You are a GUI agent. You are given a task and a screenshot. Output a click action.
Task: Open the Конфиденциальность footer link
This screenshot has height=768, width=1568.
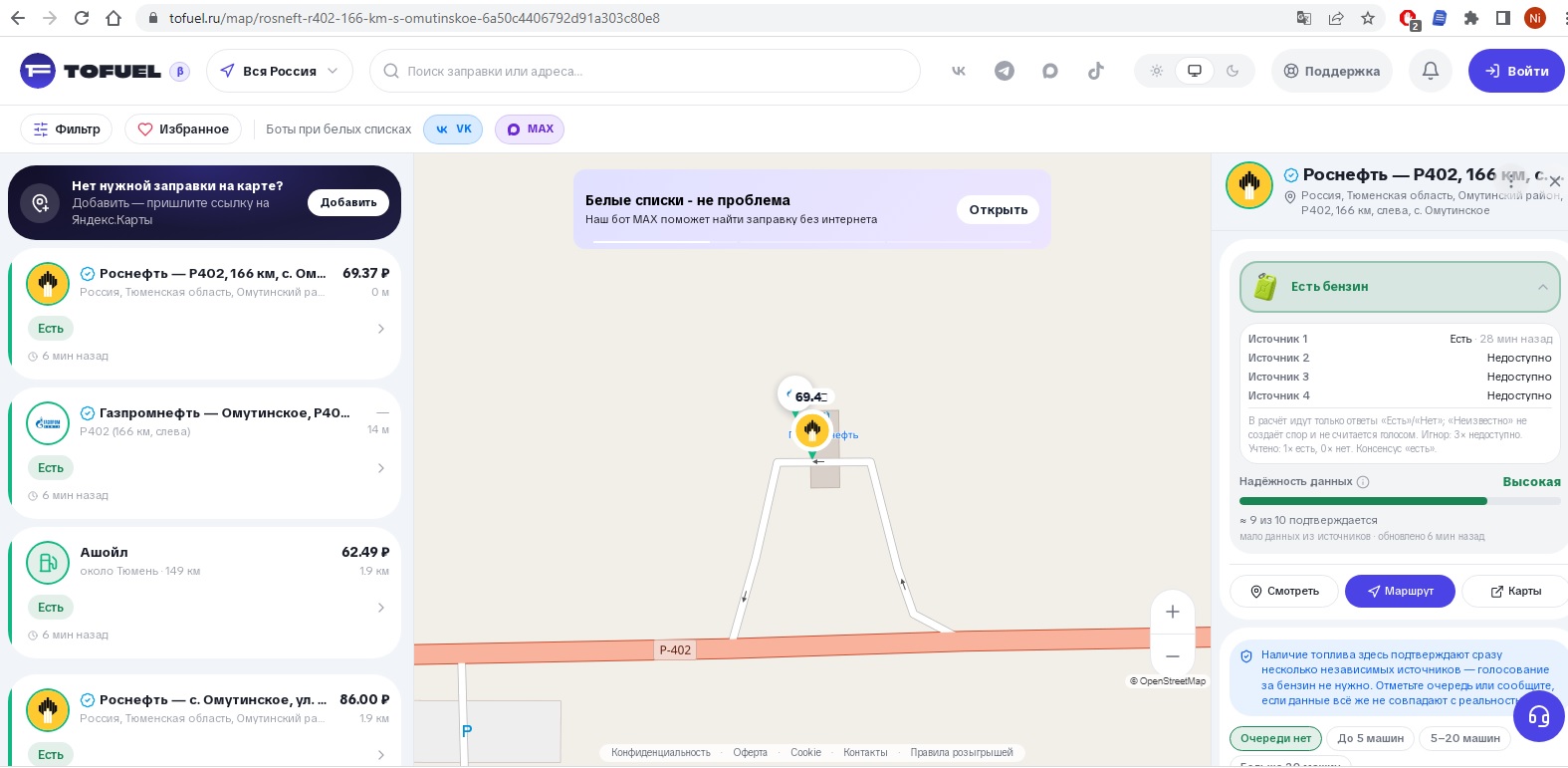tap(661, 752)
